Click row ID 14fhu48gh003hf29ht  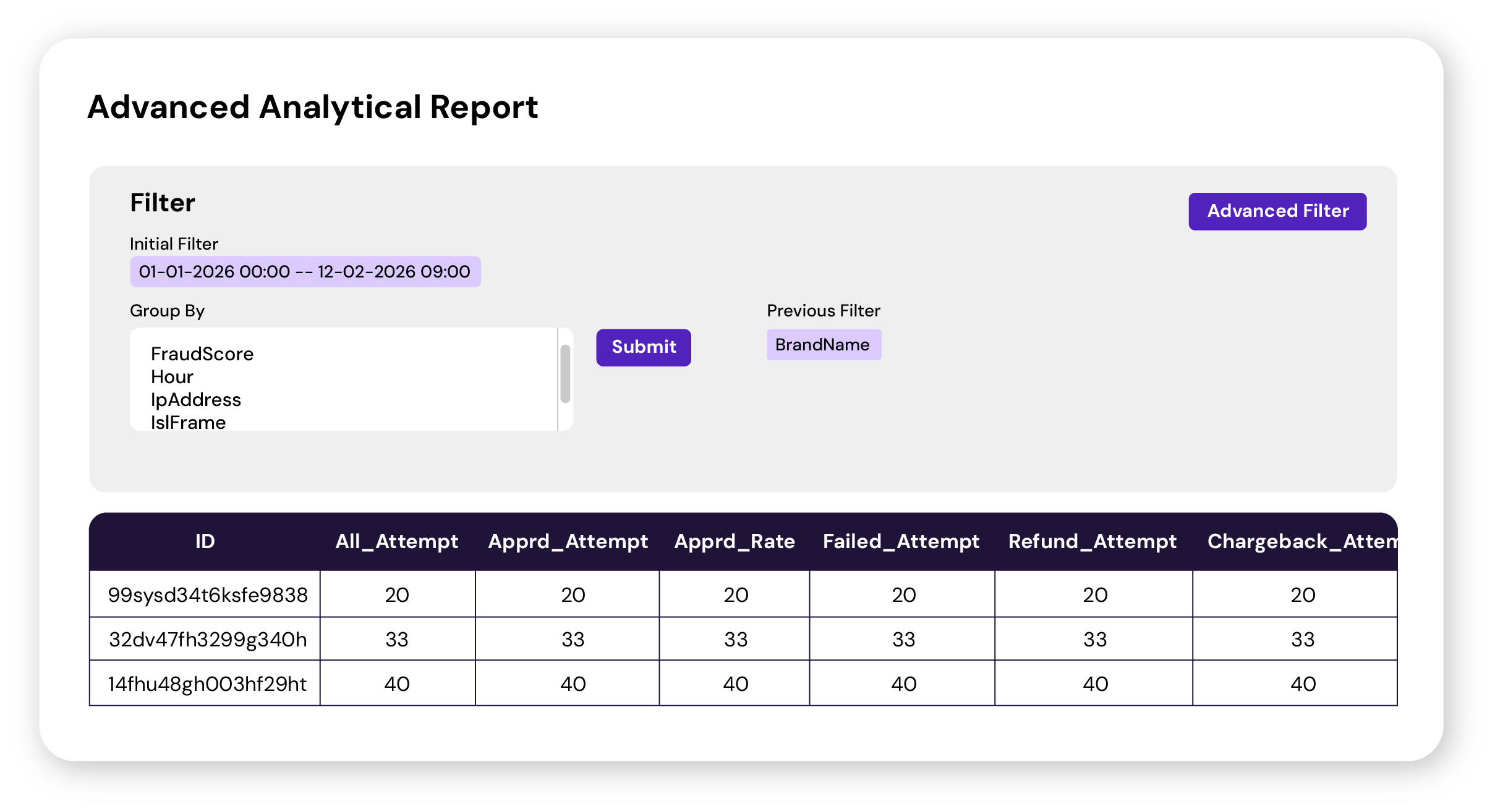click(207, 683)
